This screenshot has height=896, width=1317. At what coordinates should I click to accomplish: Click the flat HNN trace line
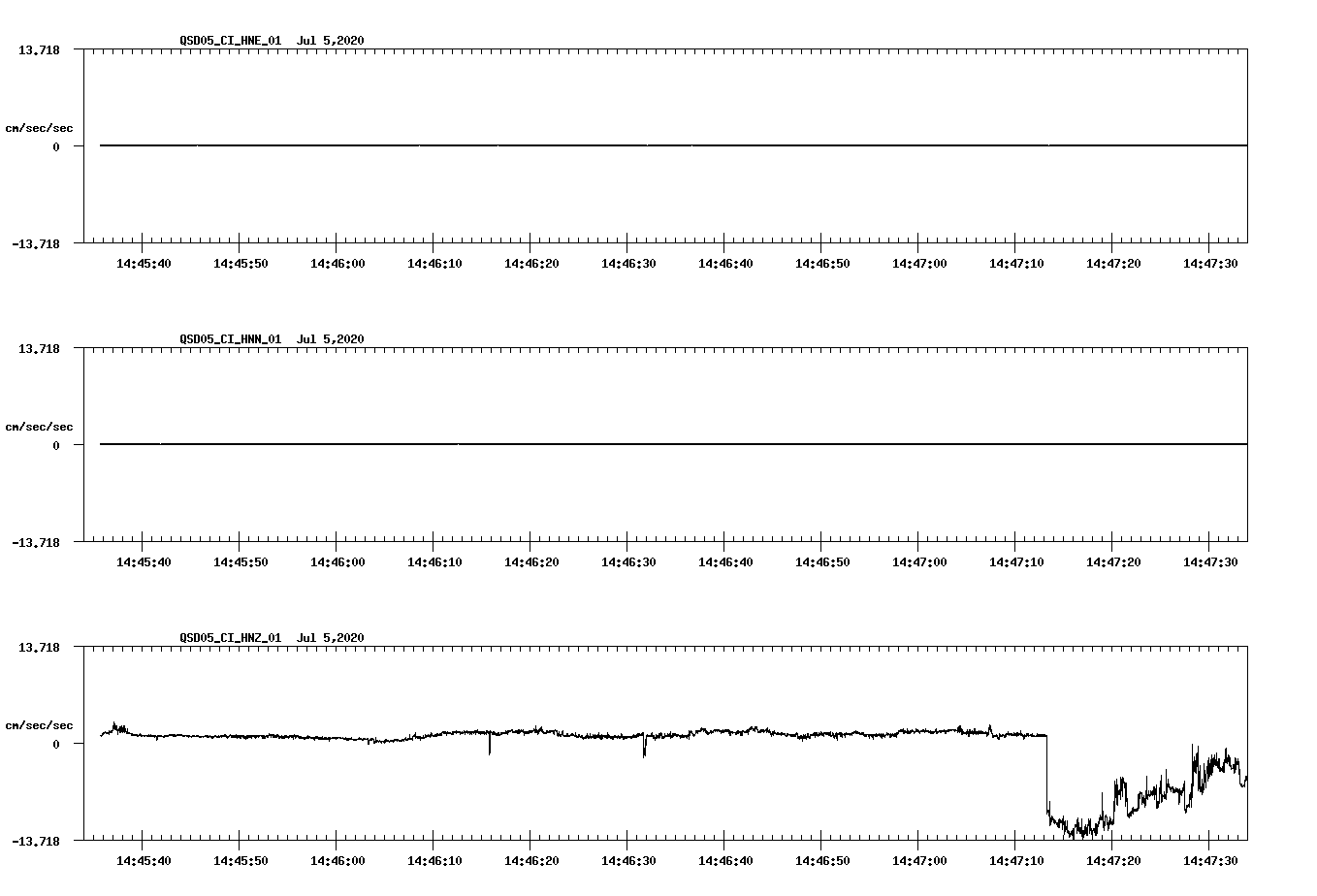click(x=673, y=444)
